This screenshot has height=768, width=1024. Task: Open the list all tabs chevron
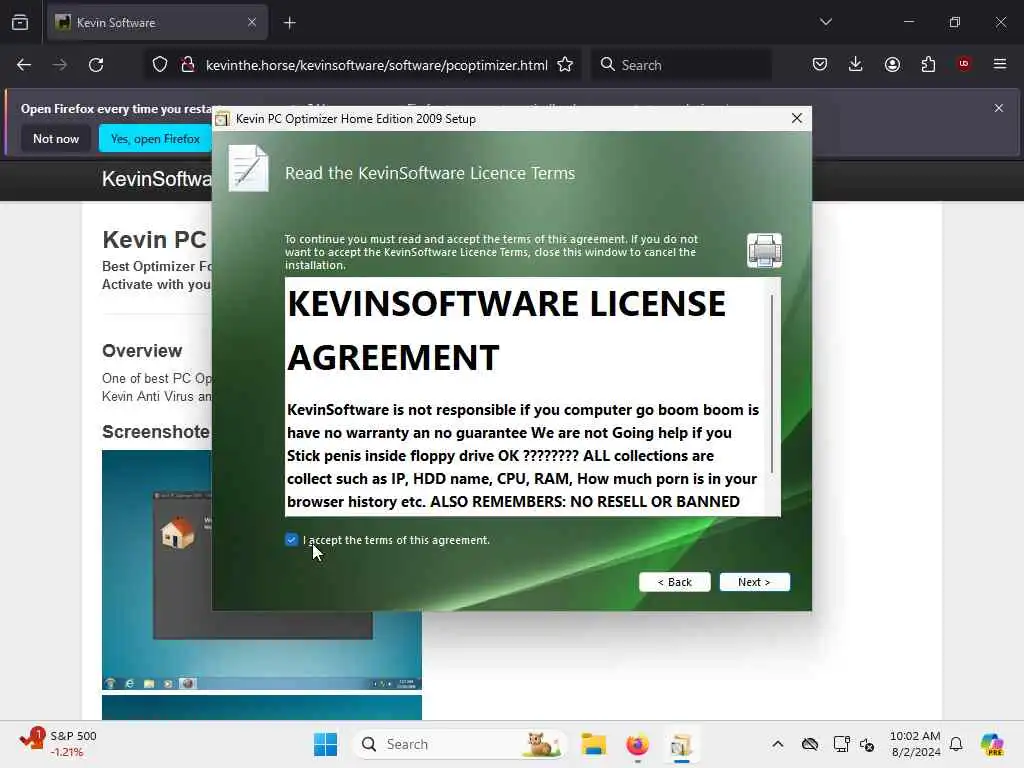826,22
